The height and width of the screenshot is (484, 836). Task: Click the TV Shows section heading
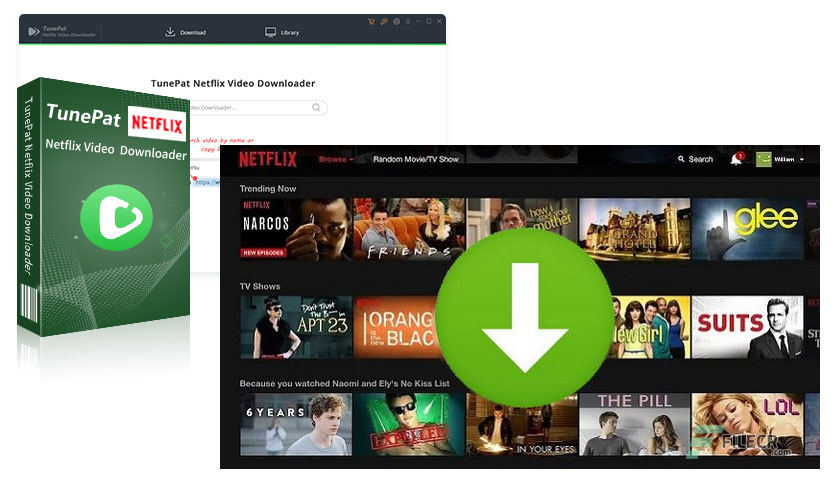pos(260,286)
